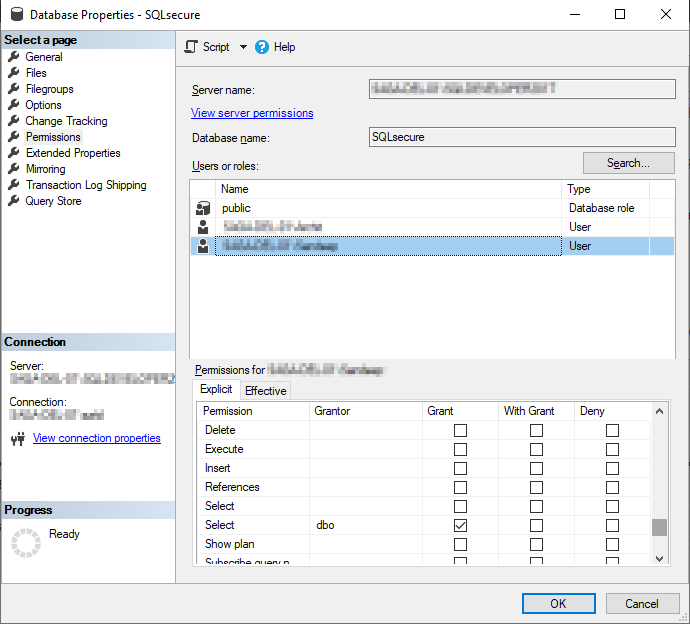Open the Script dropdown arrow
Image resolution: width=690 pixels, height=624 pixels.
pyautogui.click(x=243, y=47)
